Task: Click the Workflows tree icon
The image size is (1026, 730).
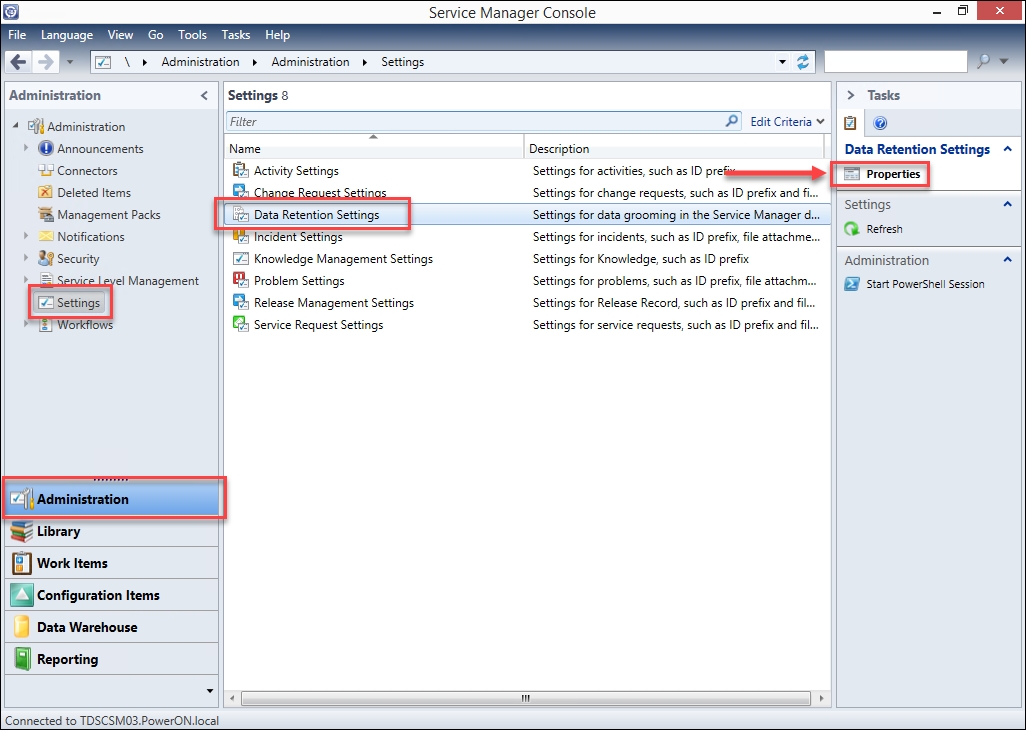Action: coord(46,324)
